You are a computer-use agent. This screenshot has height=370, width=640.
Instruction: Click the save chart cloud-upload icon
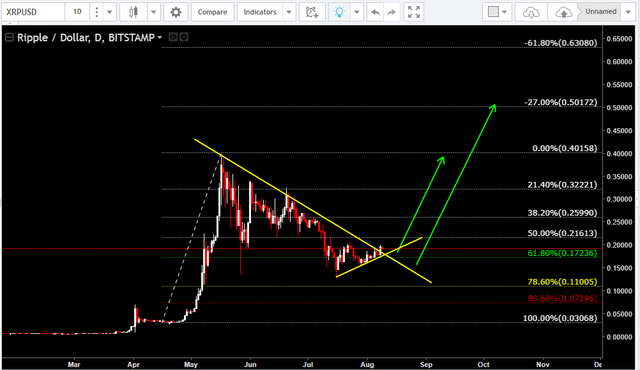[563, 12]
